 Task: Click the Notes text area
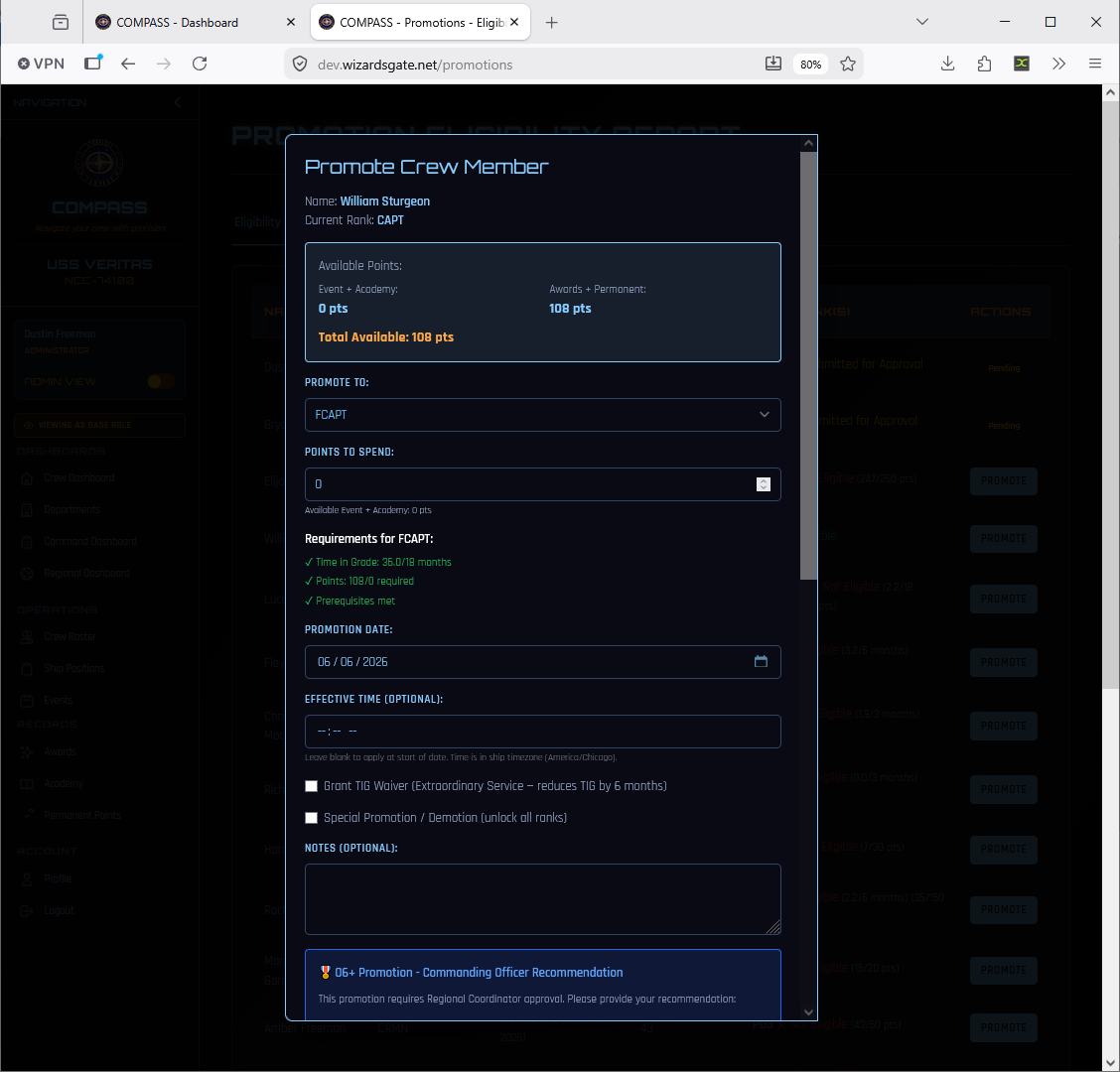[542, 899]
